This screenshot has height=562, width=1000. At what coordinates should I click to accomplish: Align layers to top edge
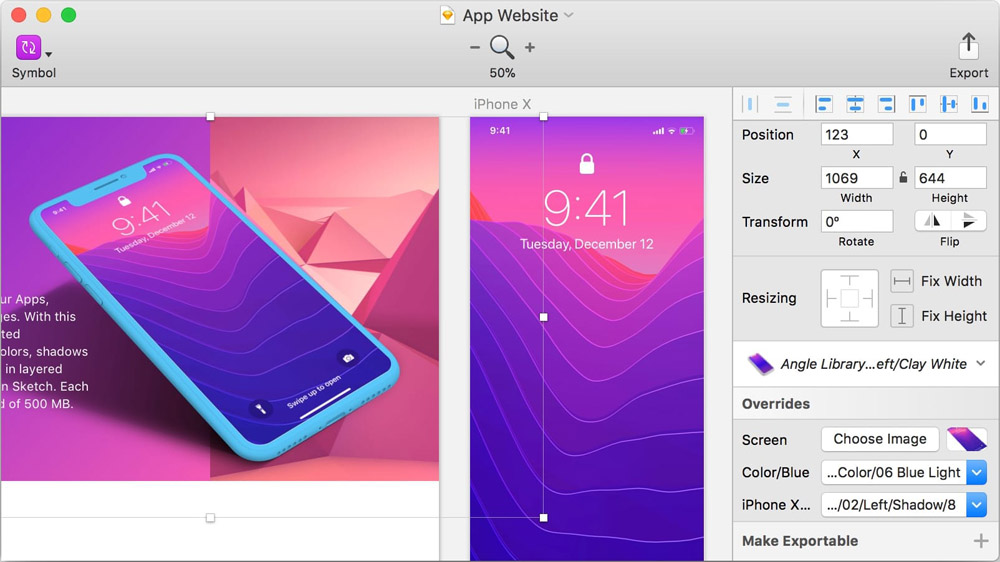point(918,104)
